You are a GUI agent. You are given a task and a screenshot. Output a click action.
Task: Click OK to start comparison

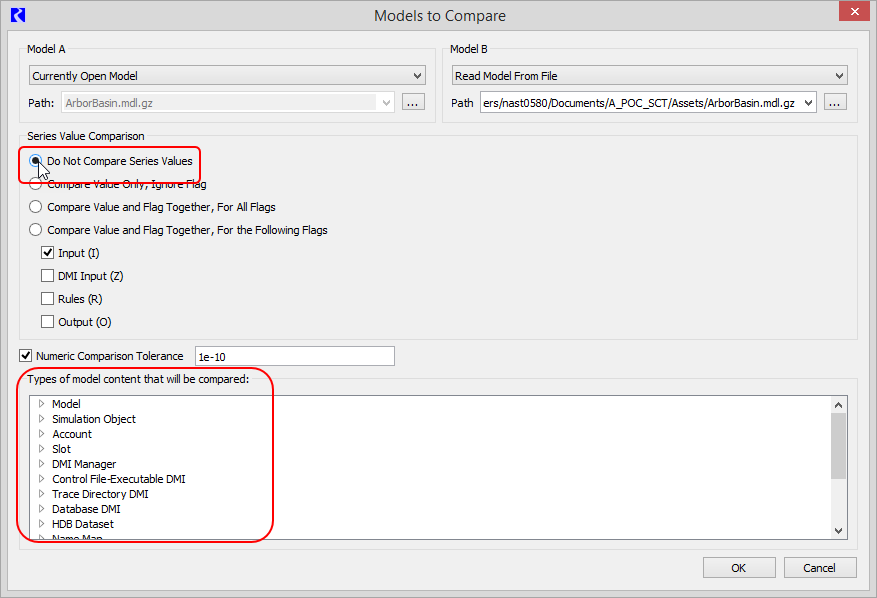coord(738,568)
